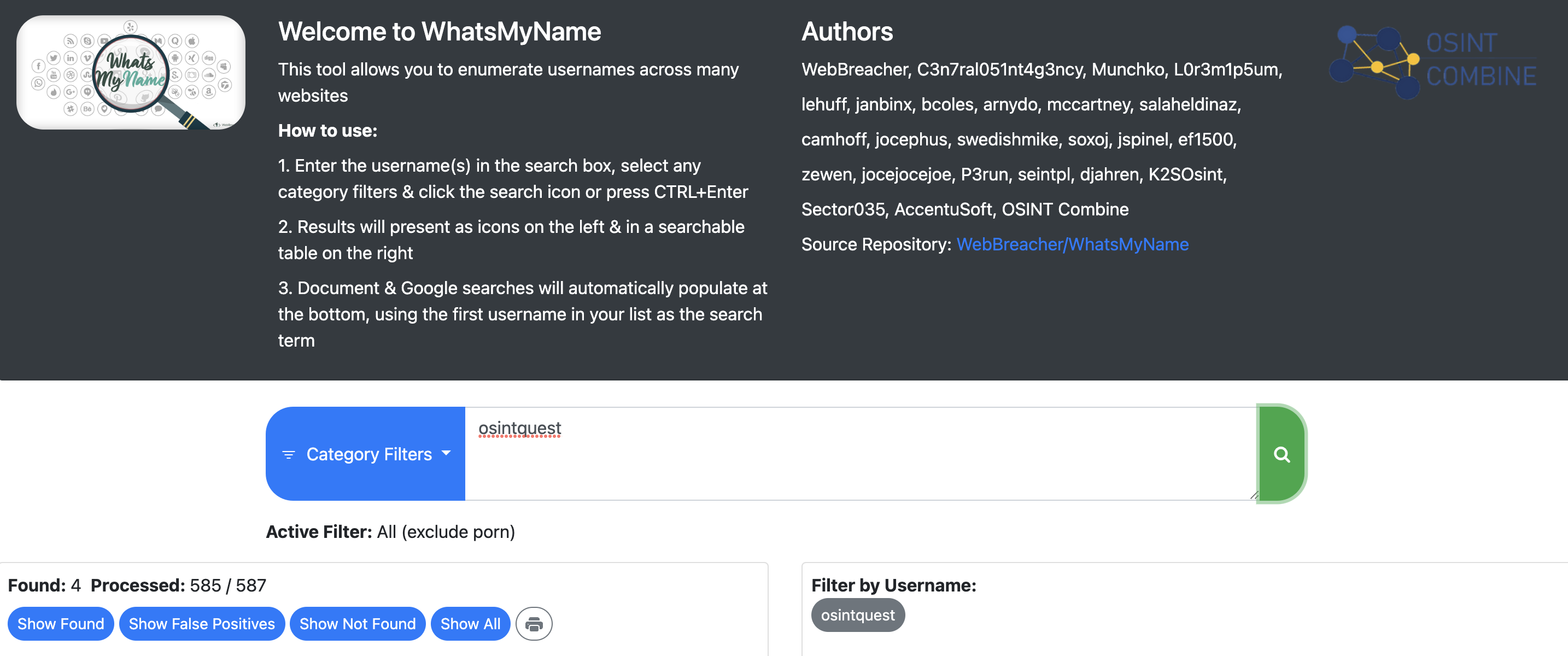
Task: Click the Show Found button
Action: pyautogui.click(x=61, y=624)
